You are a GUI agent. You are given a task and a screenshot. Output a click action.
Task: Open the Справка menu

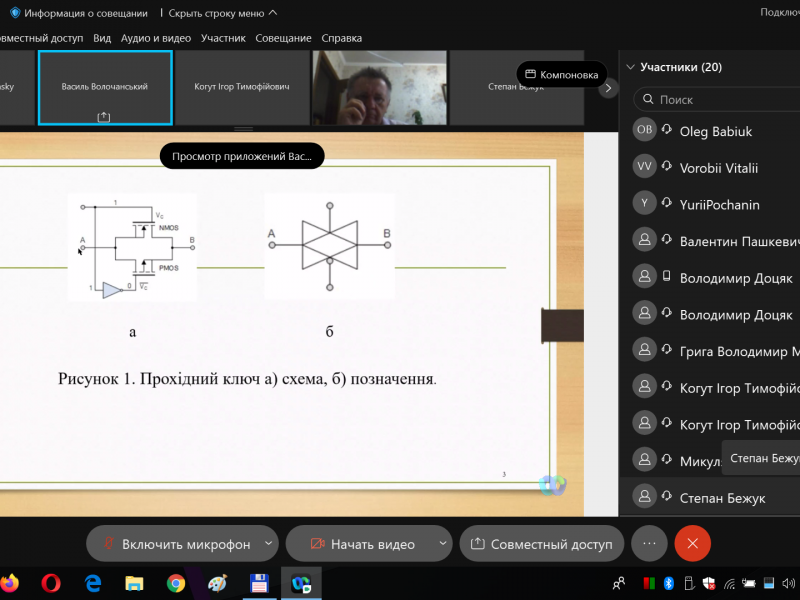pyautogui.click(x=342, y=38)
